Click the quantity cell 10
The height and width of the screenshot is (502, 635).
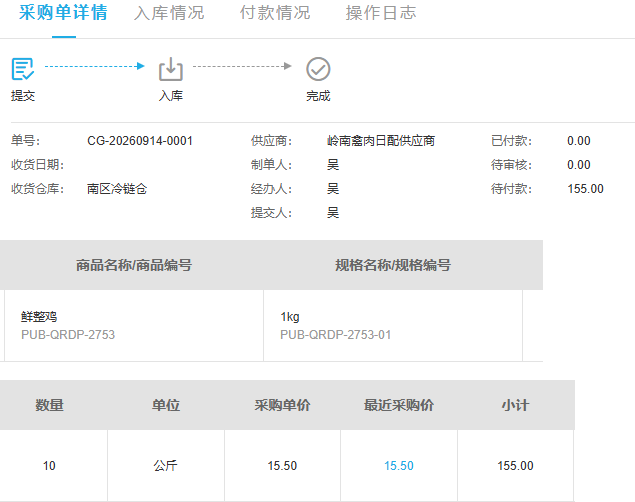coord(49,466)
